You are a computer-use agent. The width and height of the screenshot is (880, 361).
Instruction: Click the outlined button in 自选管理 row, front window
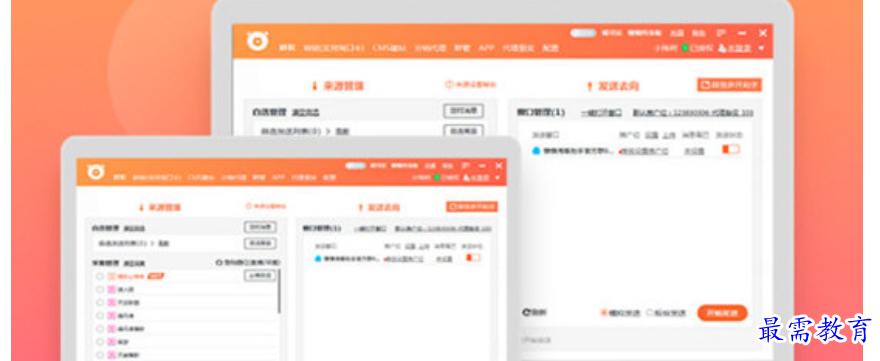[260, 227]
